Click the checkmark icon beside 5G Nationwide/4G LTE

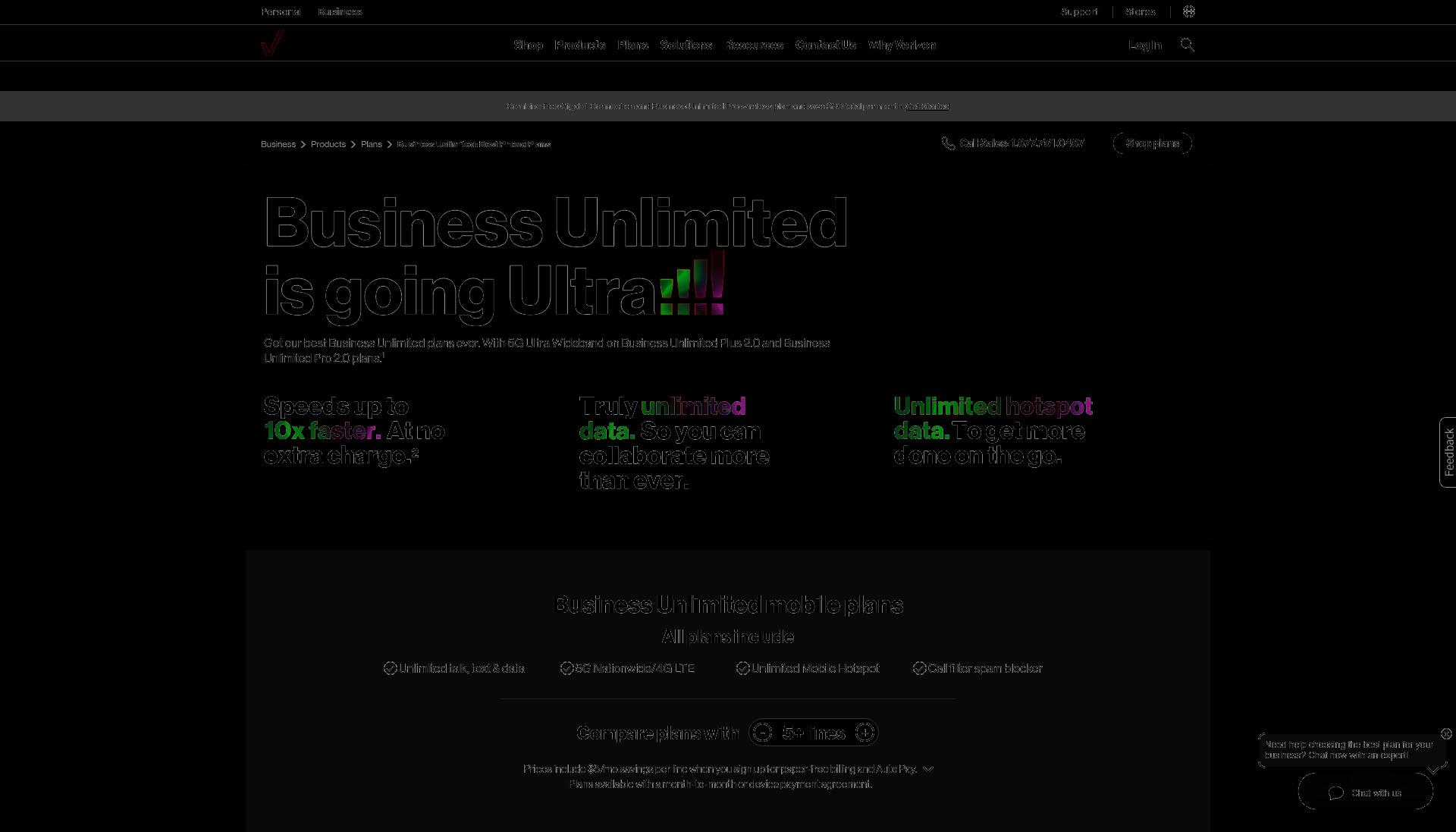click(566, 668)
